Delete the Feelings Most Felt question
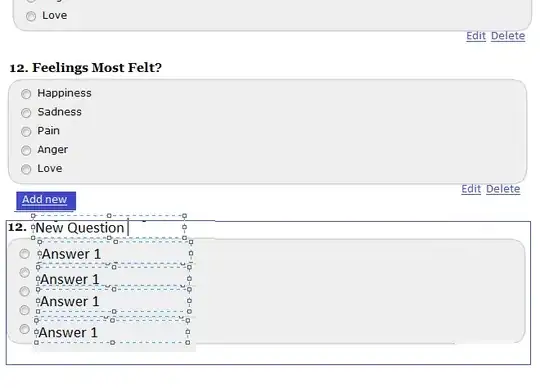The image size is (540, 388). click(x=503, y=189)
